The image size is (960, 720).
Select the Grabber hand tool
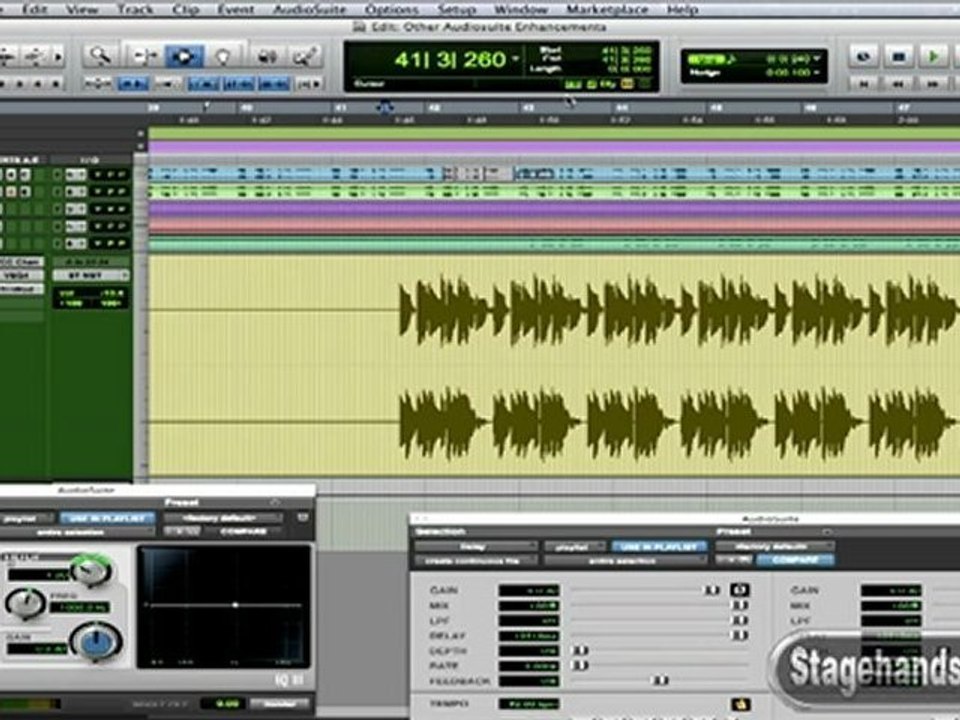click(223, 56)
